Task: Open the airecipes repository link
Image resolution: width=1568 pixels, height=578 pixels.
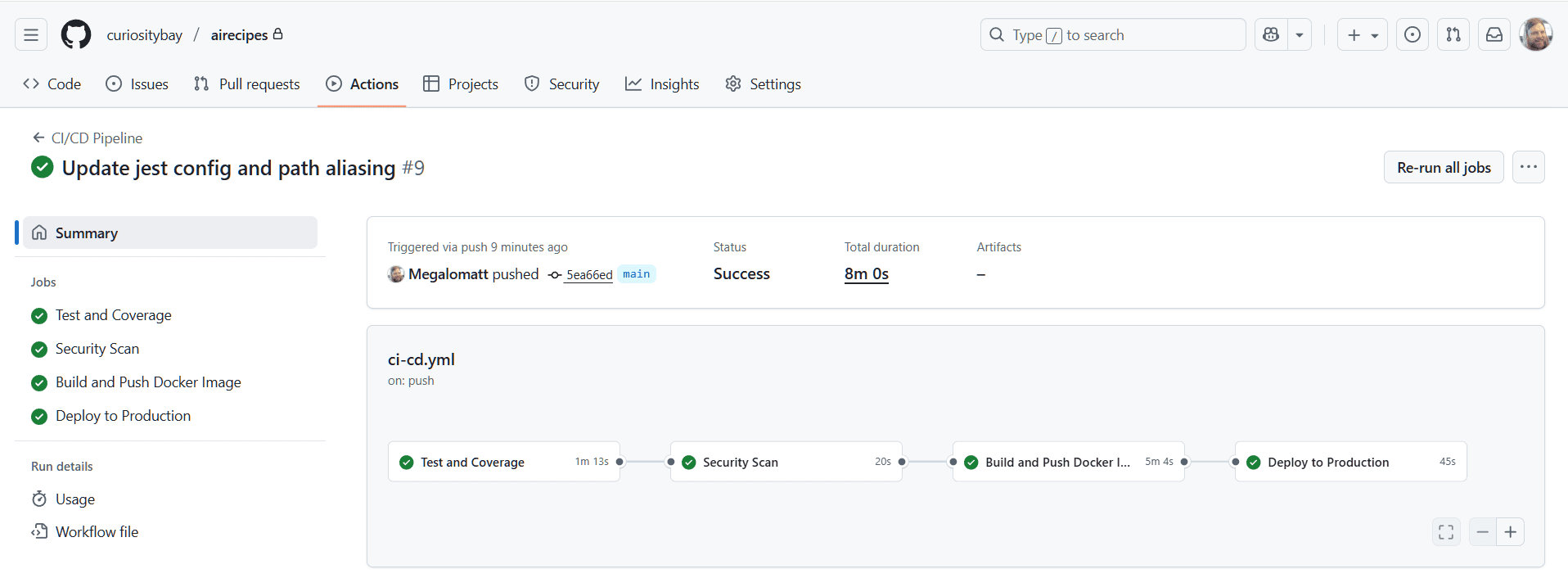Action: (239, 35)
